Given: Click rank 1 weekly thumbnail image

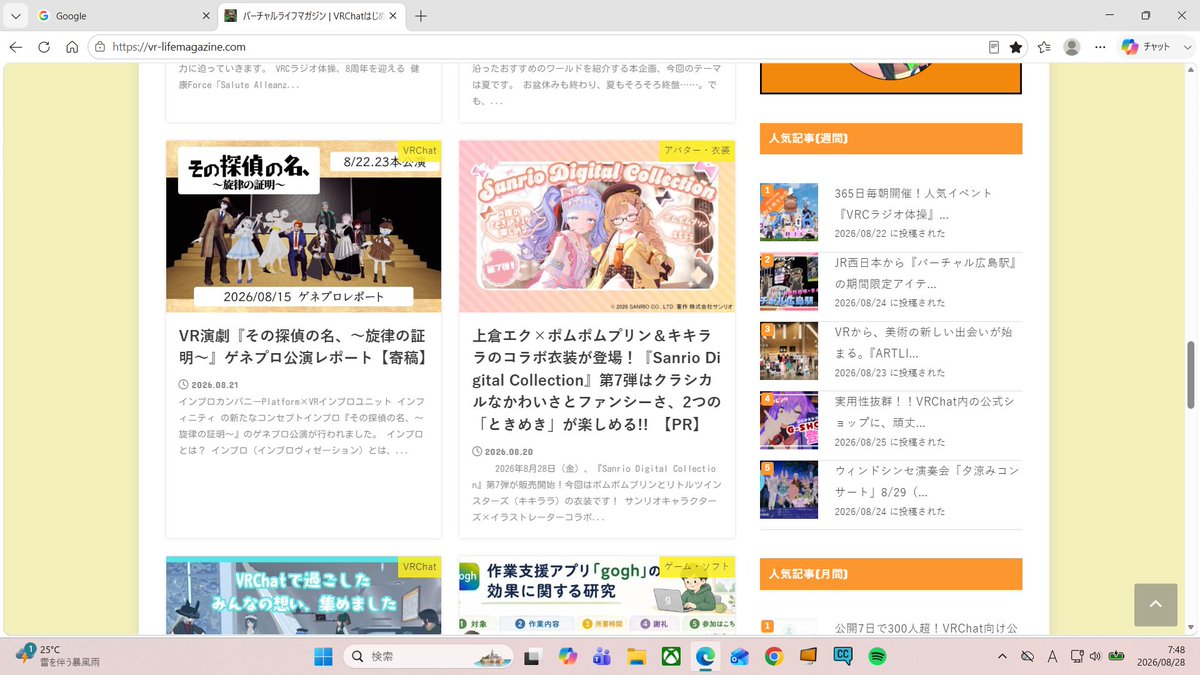Looking at the screenshot, I should click(789, 212).
